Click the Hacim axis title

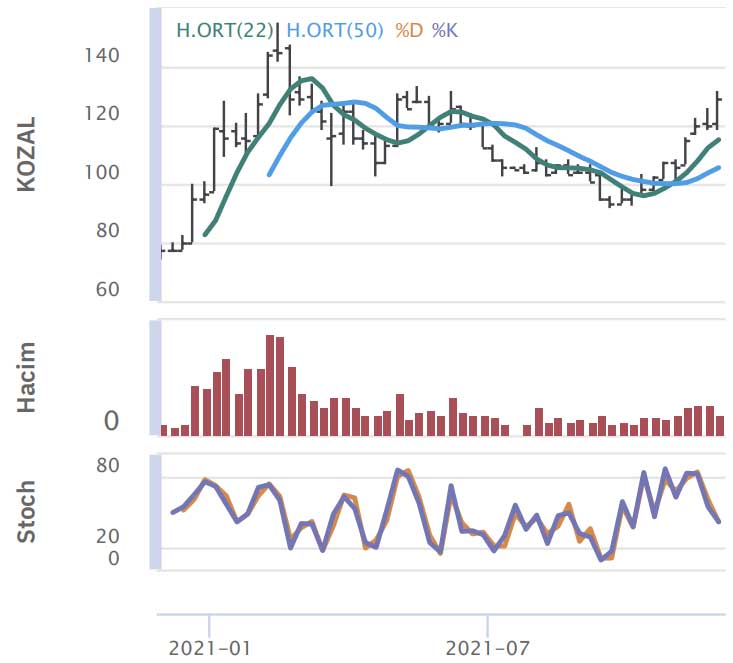[27, 377]
